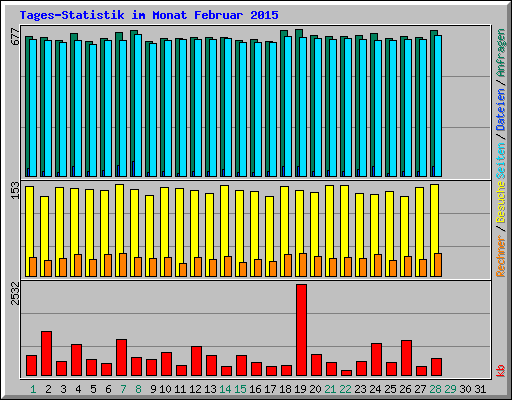
Task: Click day label 12 on the x-axis
Action: [195, 389]
